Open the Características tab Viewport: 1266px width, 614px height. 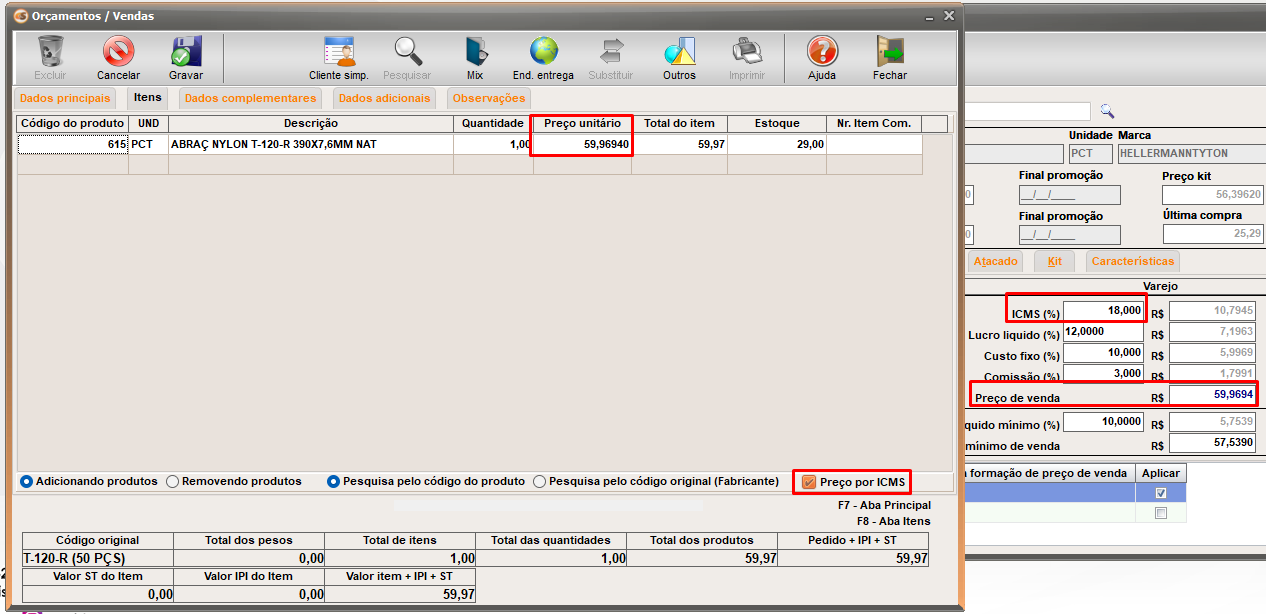pos(1133,261)
